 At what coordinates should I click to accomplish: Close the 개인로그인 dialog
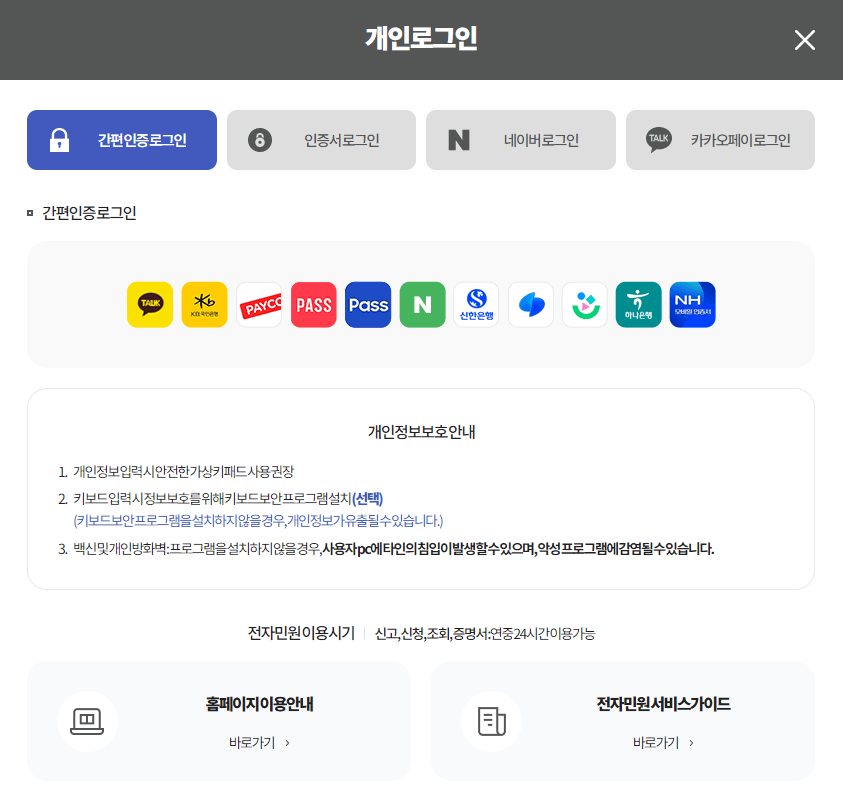tap(805, 40)
